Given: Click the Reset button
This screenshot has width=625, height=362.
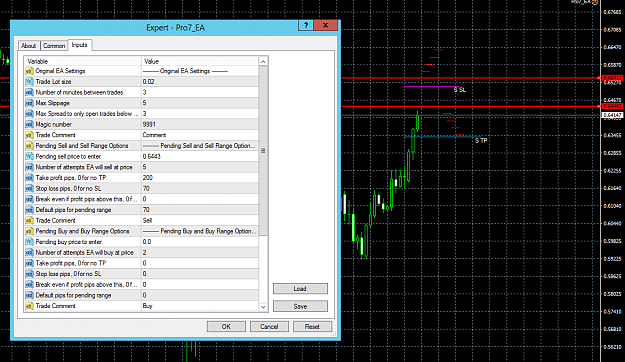Looking at the screenshot, I should (x=312, y=327).
